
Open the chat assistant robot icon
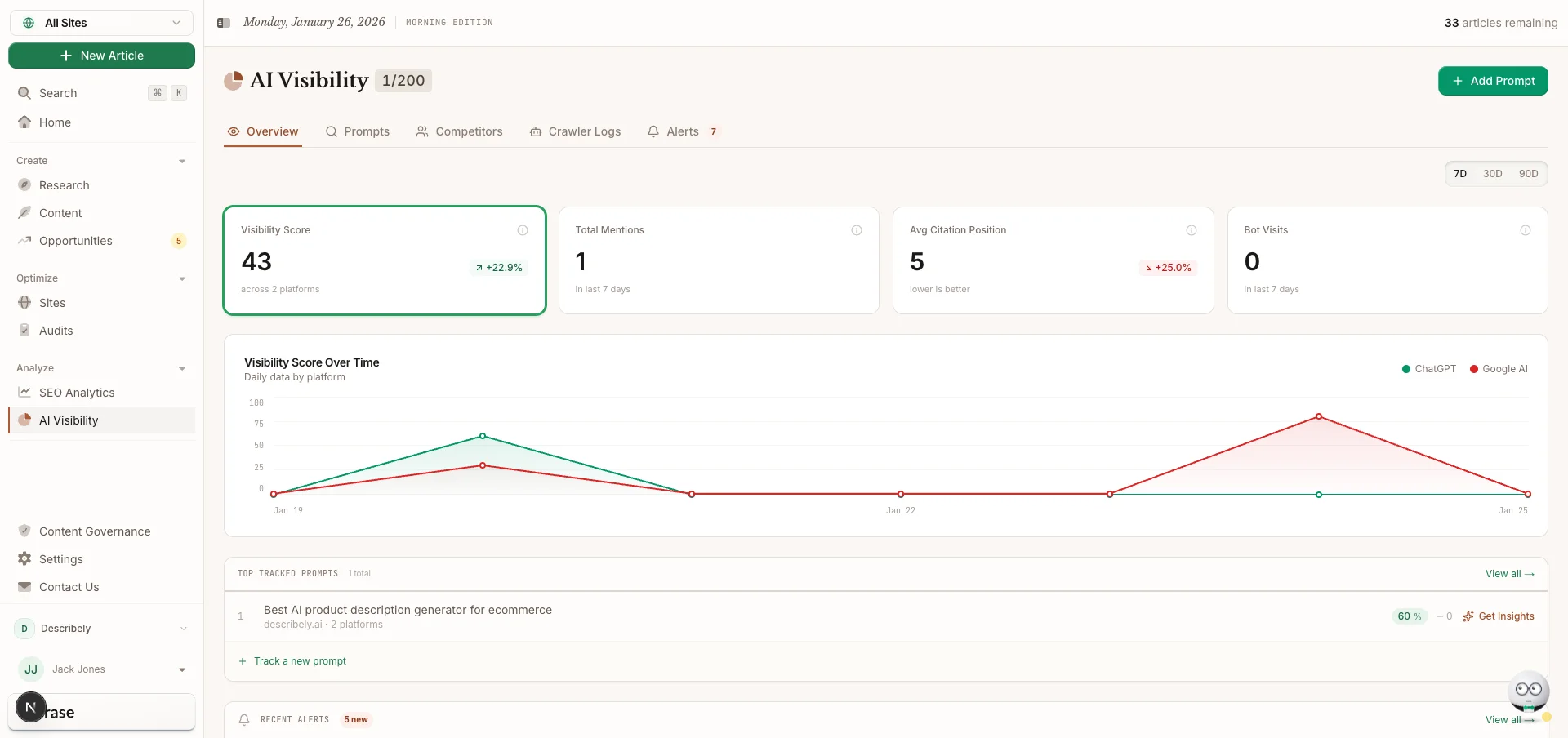coord(1527,692)
